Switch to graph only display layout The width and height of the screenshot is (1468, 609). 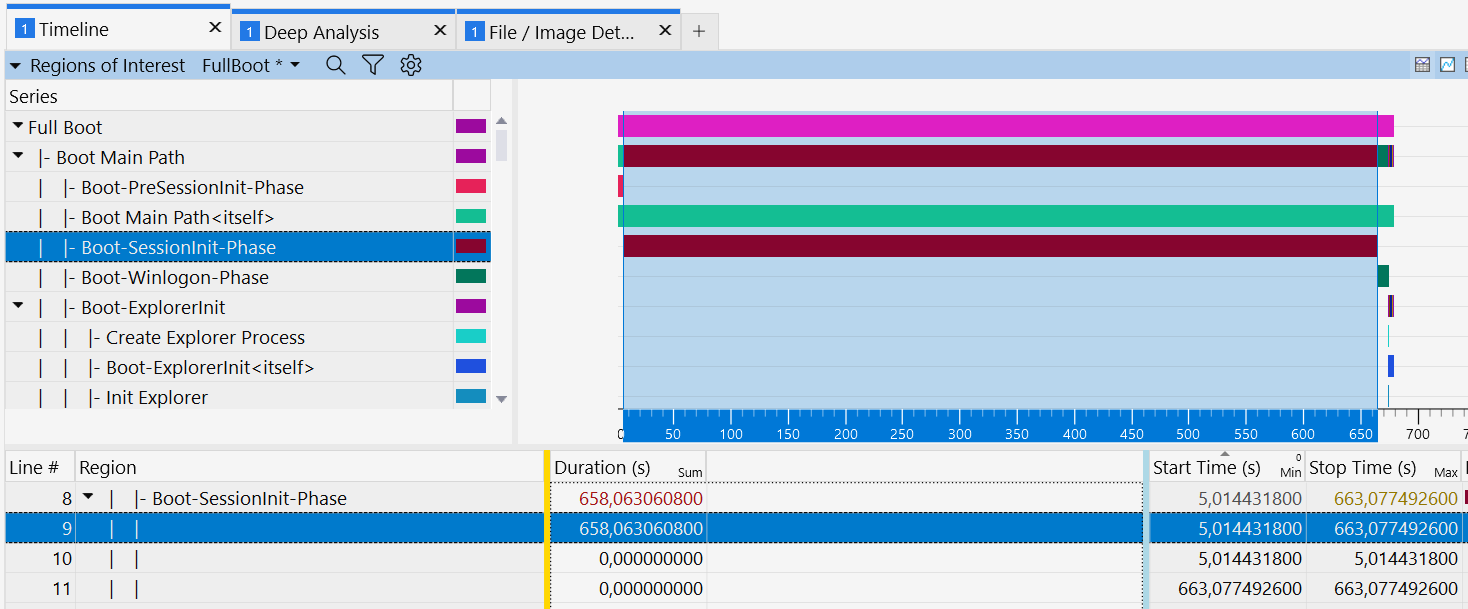coord(1447,65)
